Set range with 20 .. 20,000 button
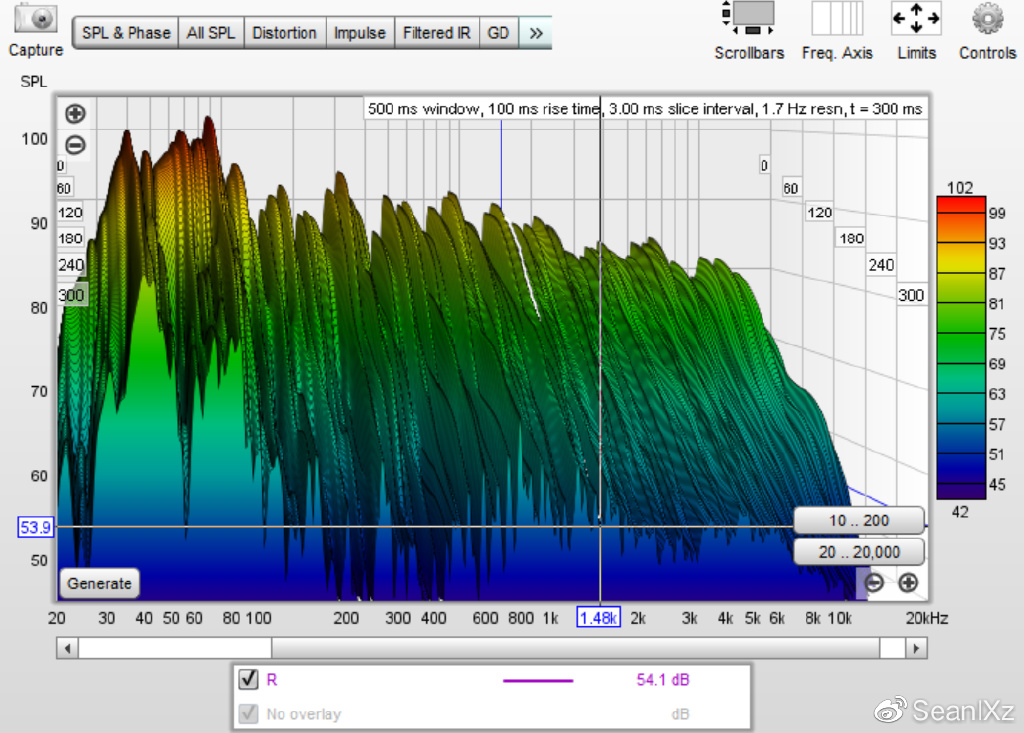1024x733 pixels. pos(859,552)
